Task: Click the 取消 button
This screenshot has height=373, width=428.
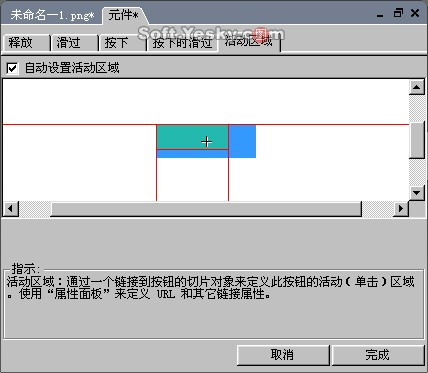Action: 283,355
